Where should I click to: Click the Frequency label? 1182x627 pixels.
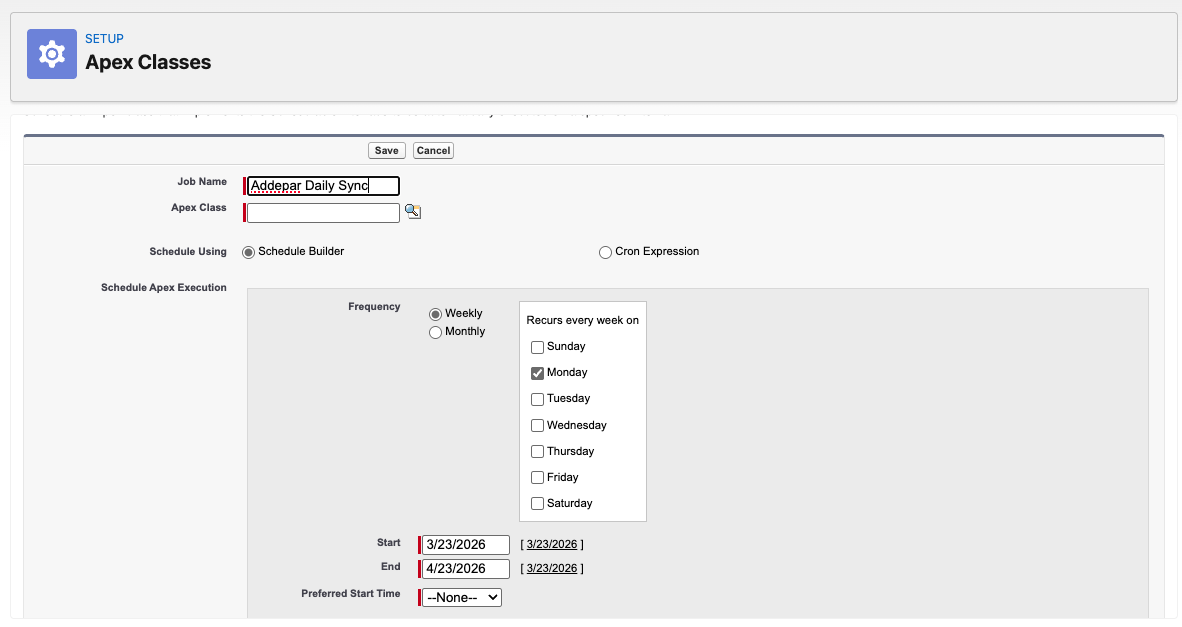[374, 306]
